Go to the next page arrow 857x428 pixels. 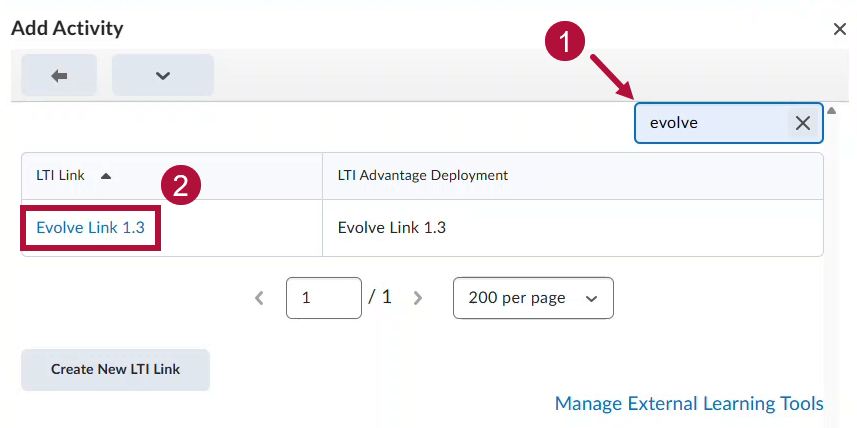point(418,298)
